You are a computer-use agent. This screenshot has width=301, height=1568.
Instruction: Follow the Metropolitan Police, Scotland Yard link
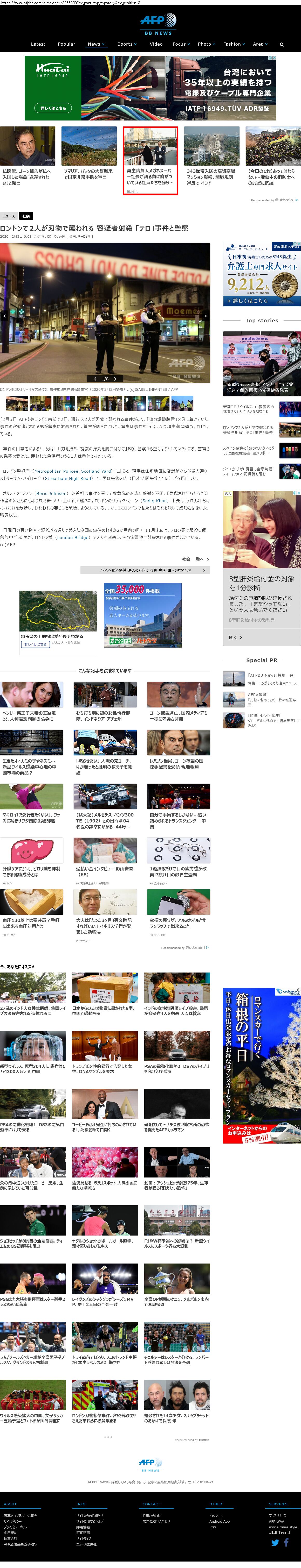72,471
